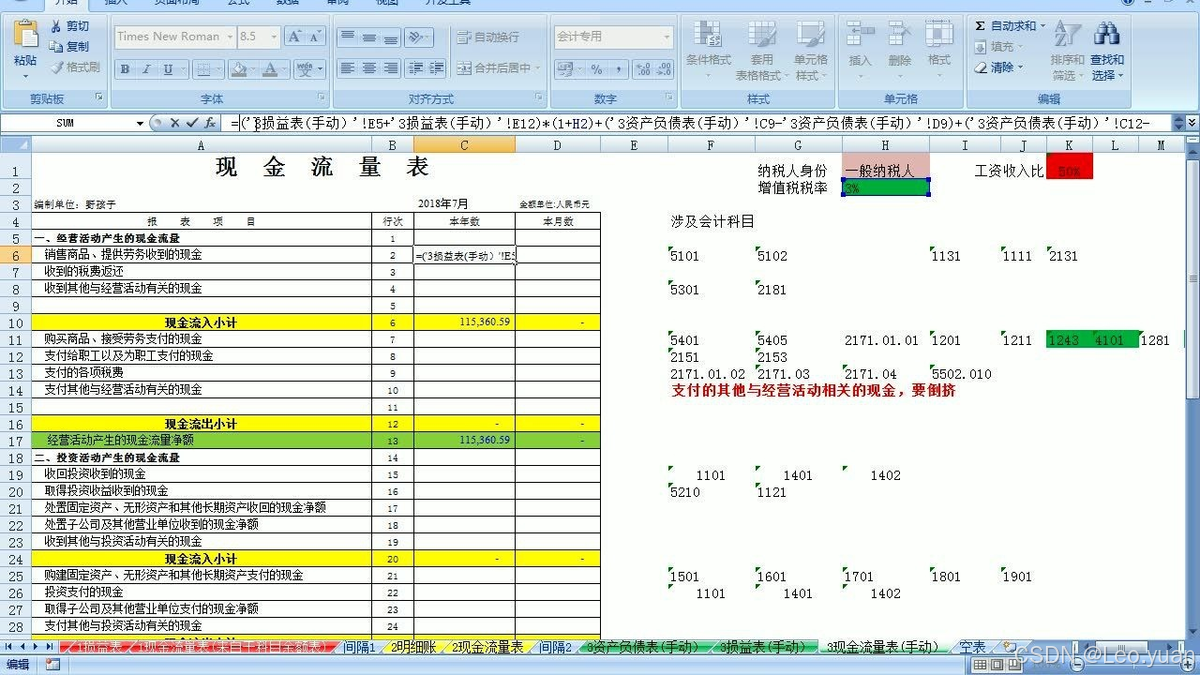Expand the formula bar with double-chevron

(1192, 123)
